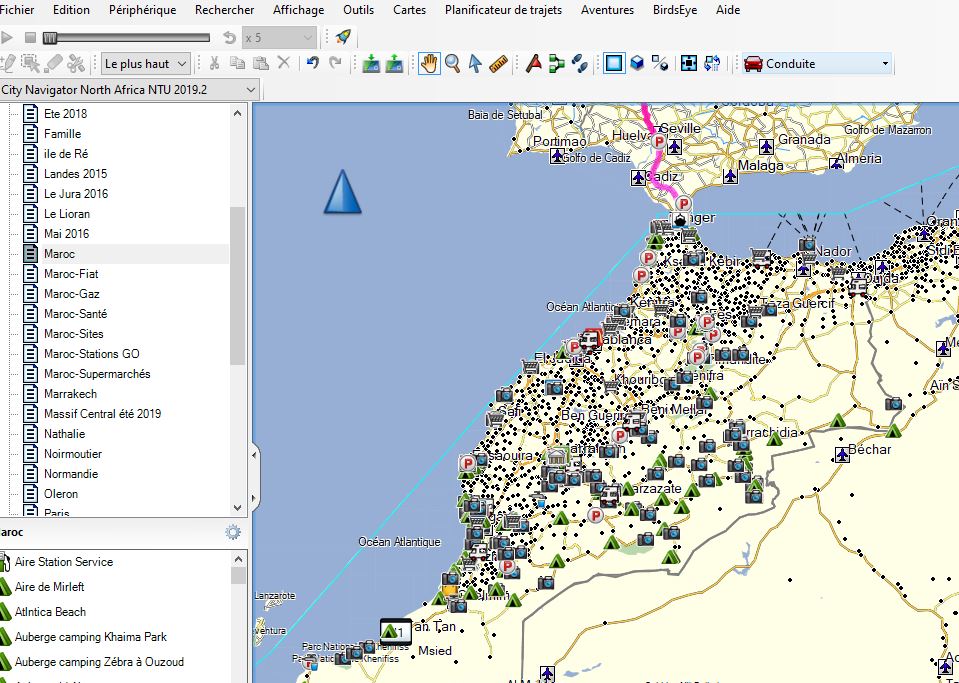This screenshot has width=959, height=683.
Task: Open Auberge camping Khaima Park waypoint
Action: pyautogui.click(x=91, y=637)
